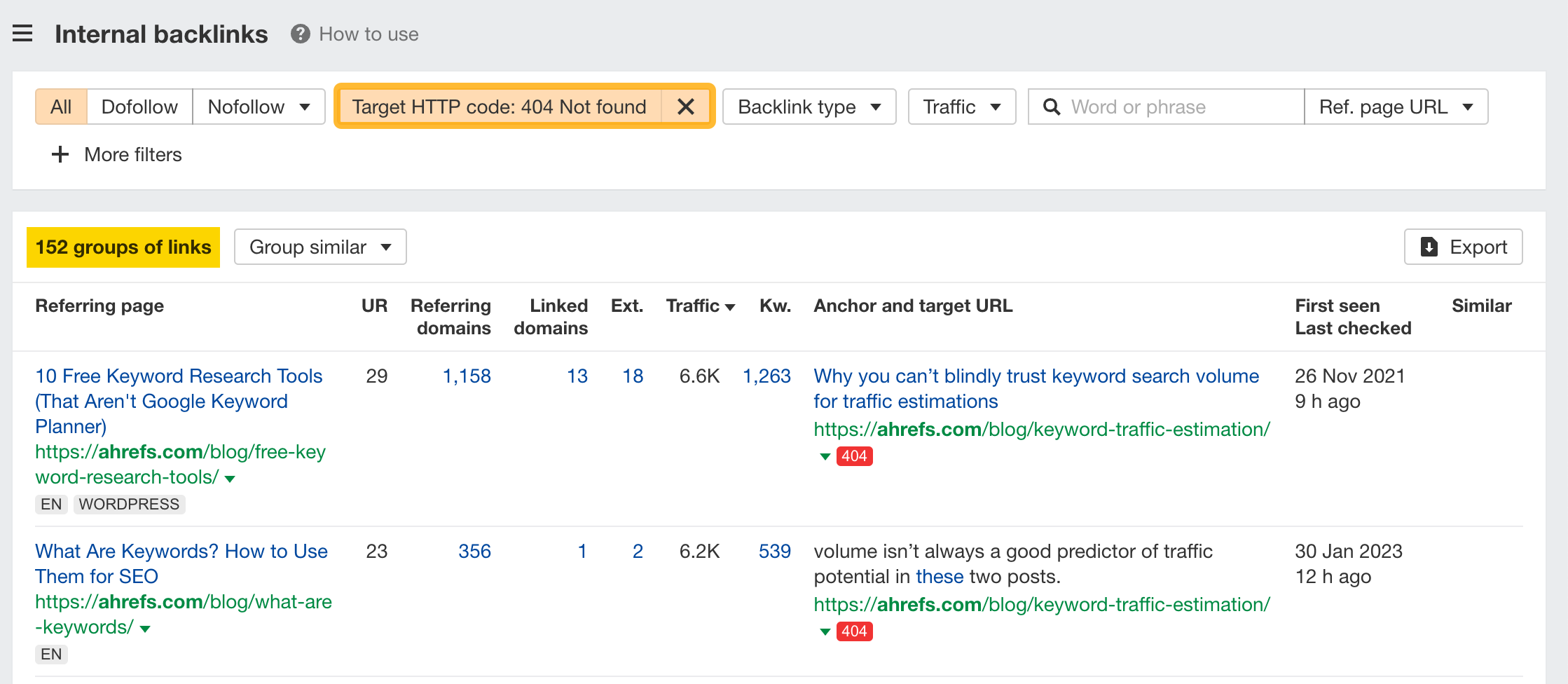Click the More filters plus icon
The height and width of the screenshot is (684, 1568).
point(60,154)
